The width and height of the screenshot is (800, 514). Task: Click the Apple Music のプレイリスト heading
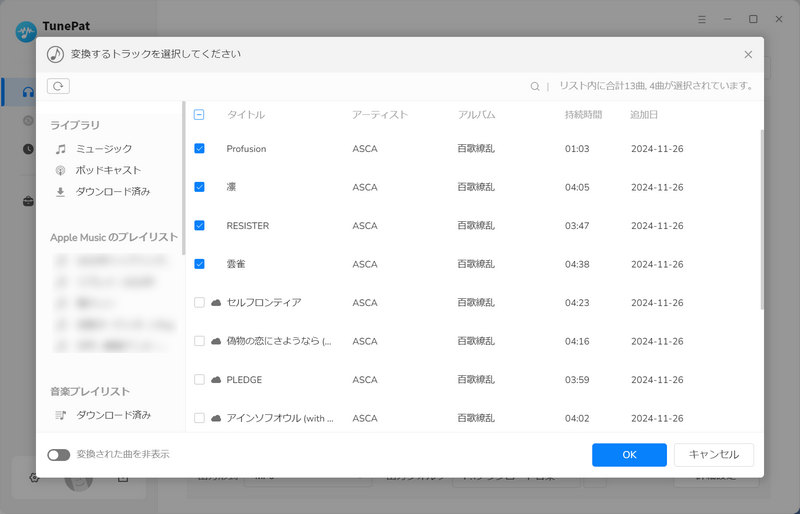[114, 237]
